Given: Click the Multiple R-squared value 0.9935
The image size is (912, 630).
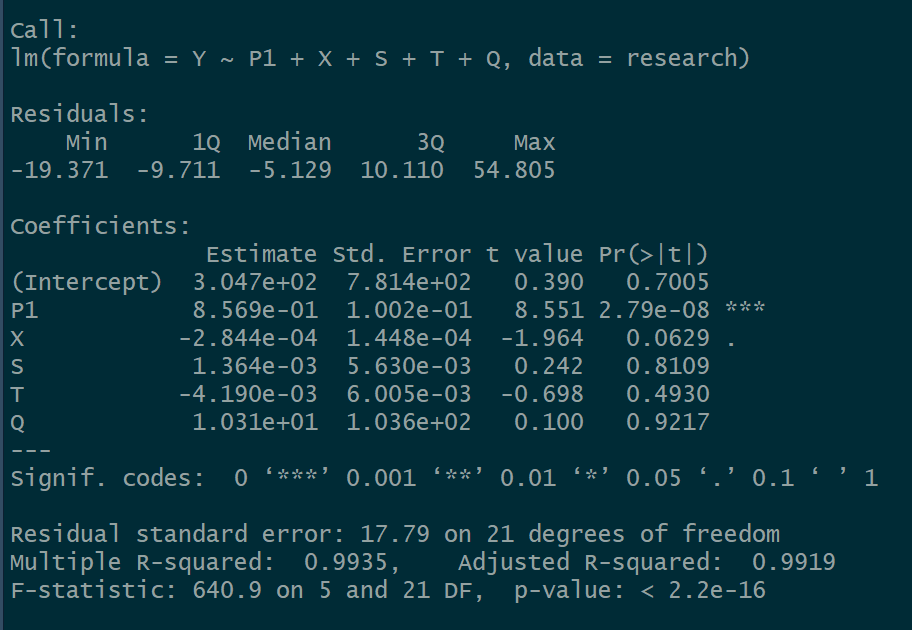Looking at the screenshot, I should 345,563.
